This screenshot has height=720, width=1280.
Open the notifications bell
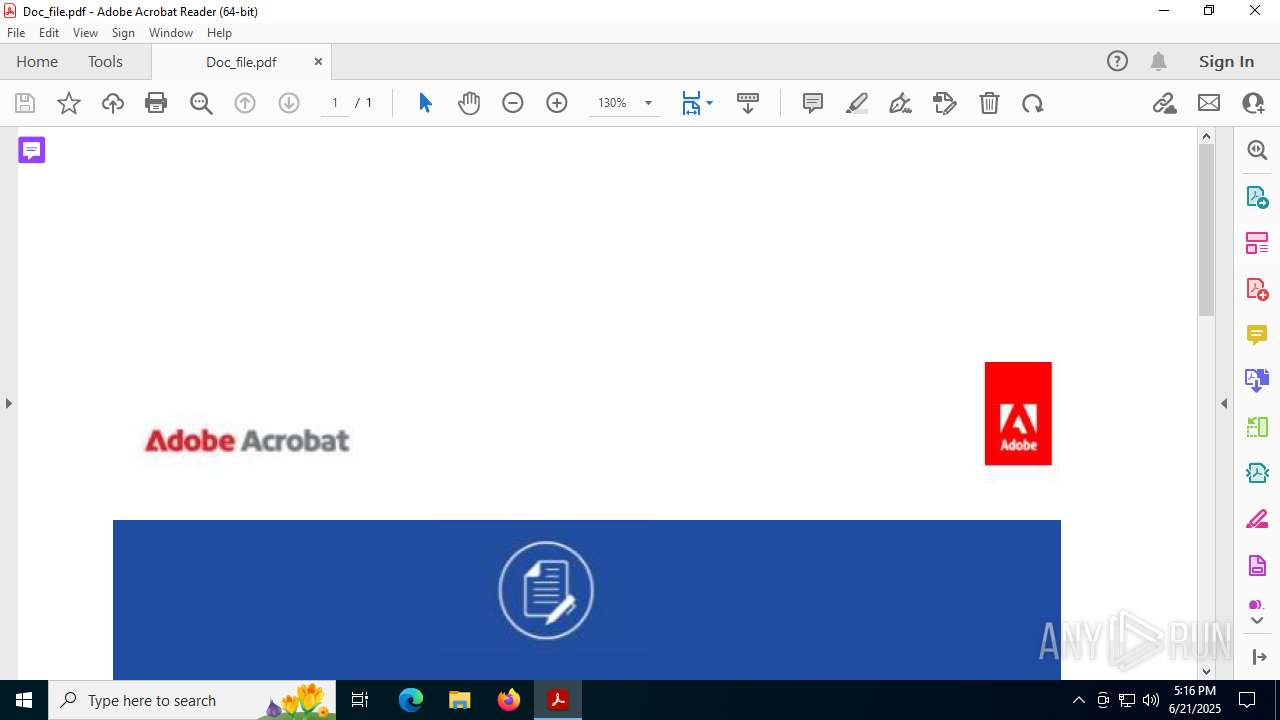point(1158,61)
